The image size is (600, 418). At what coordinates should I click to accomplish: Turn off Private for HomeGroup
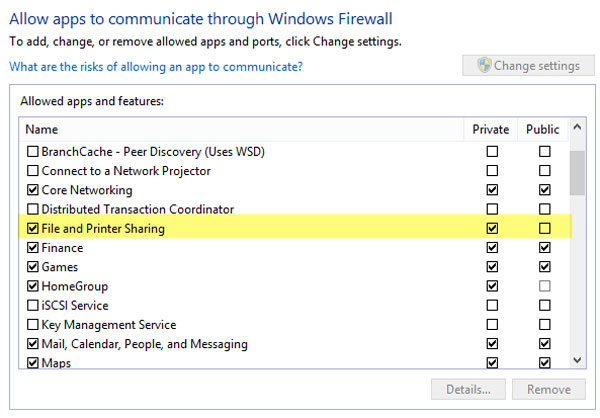[491, 287]
